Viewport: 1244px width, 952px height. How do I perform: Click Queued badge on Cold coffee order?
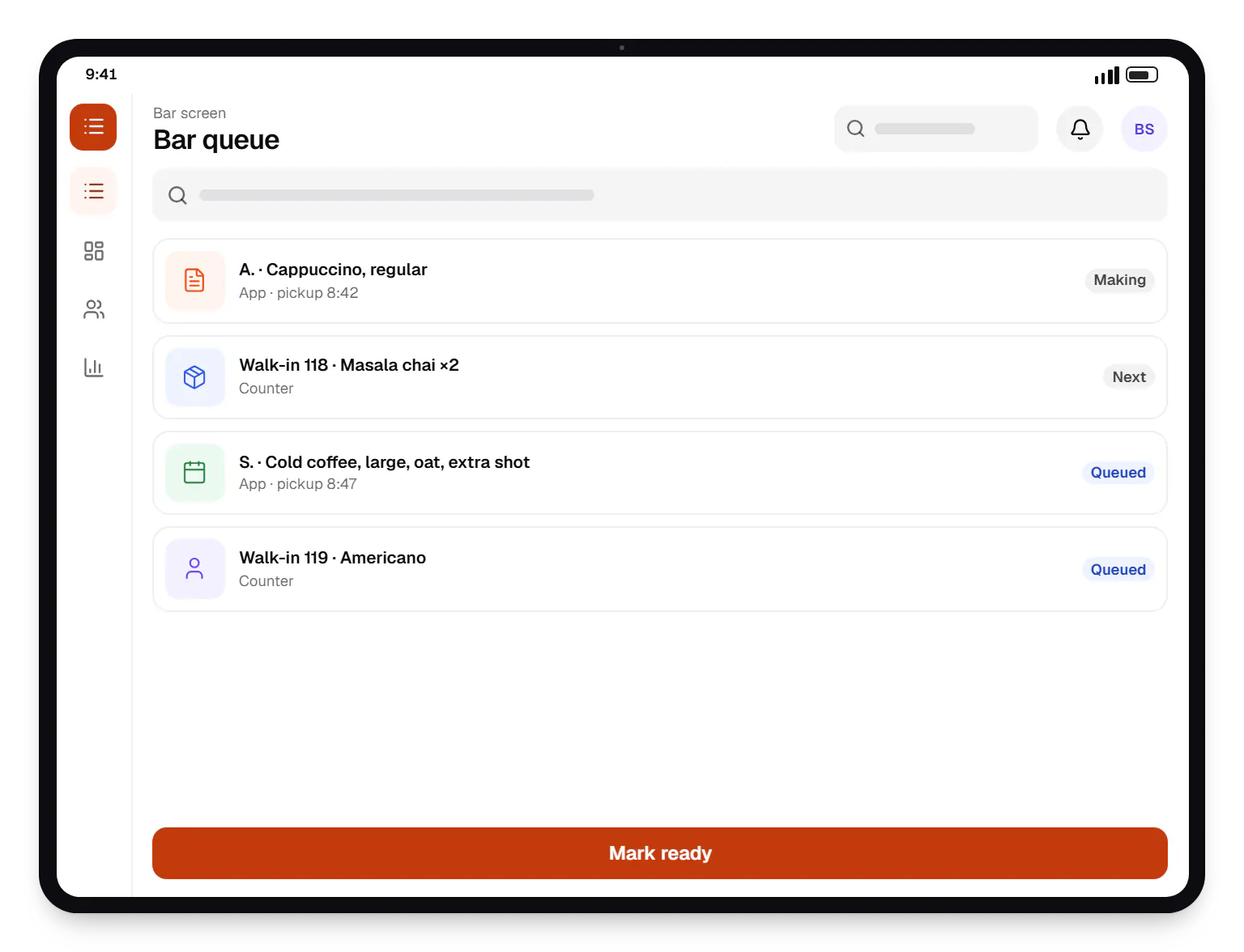[1118, 473]
